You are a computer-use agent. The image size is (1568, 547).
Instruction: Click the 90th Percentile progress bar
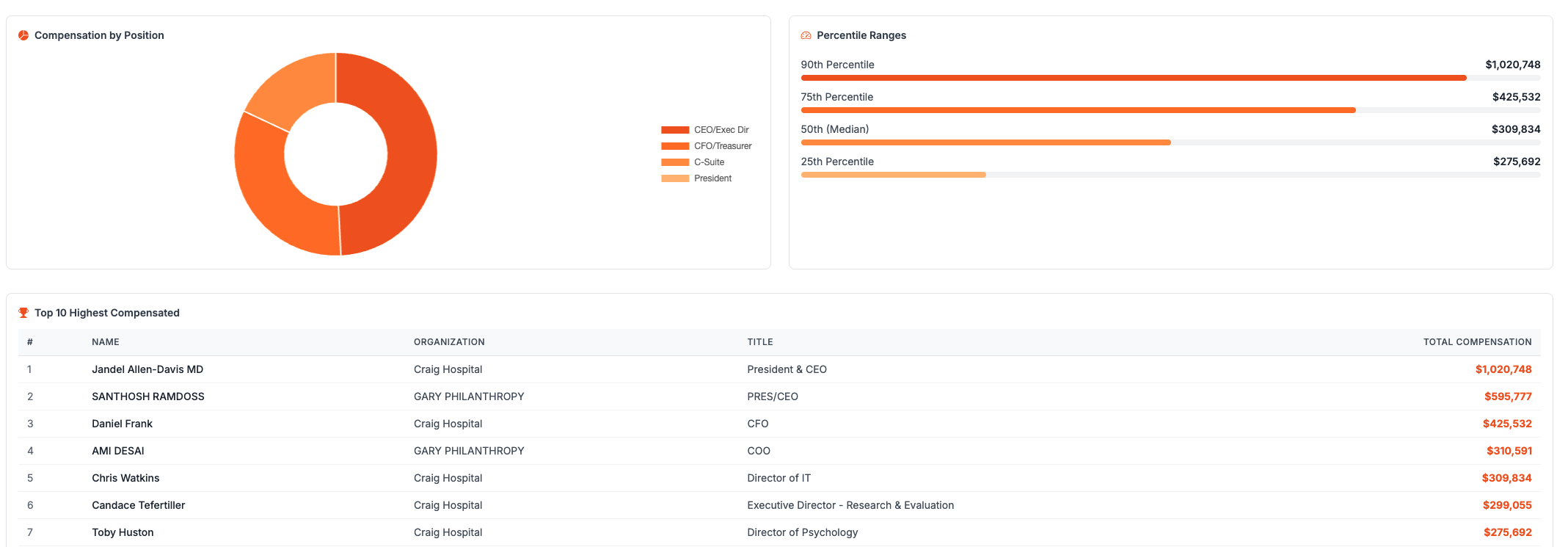point(1133,78)
